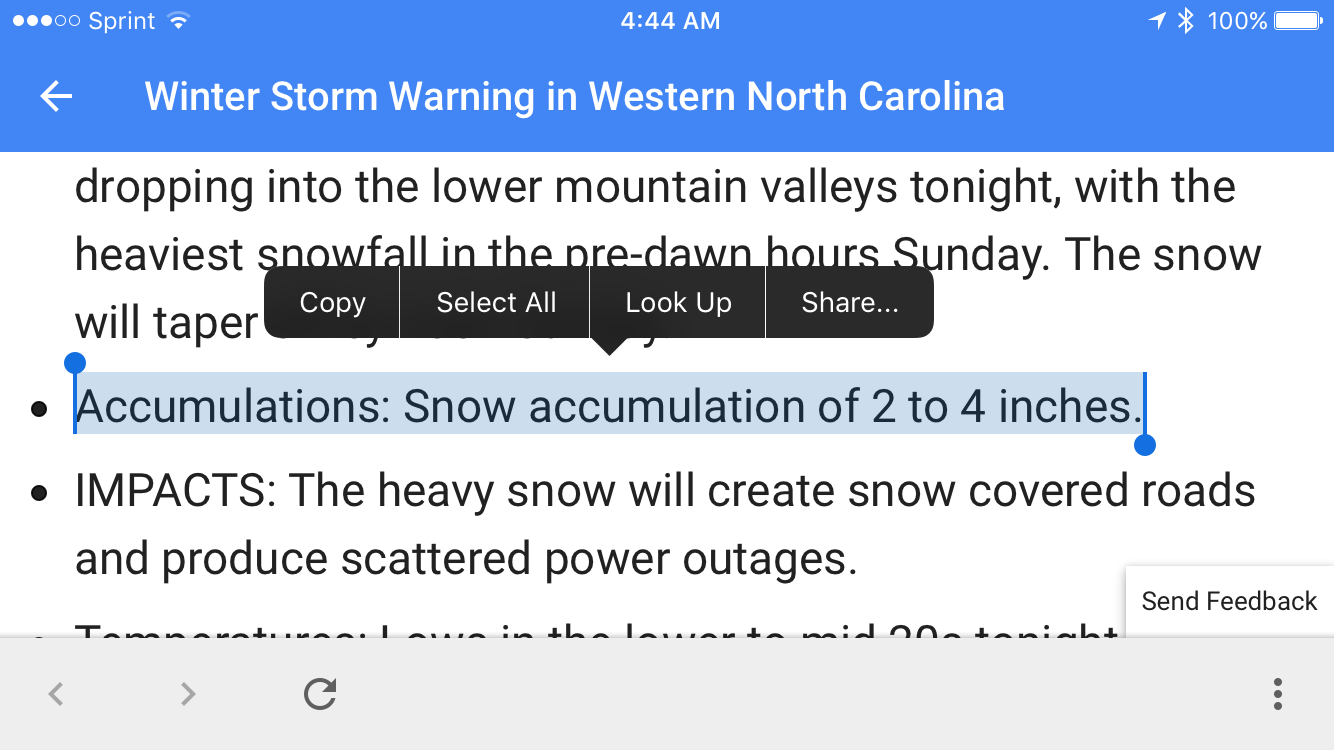The width and height of the screenshot is (1334, 750).
Task: Open the three-dot more options menu
Action: (1278, 693)
